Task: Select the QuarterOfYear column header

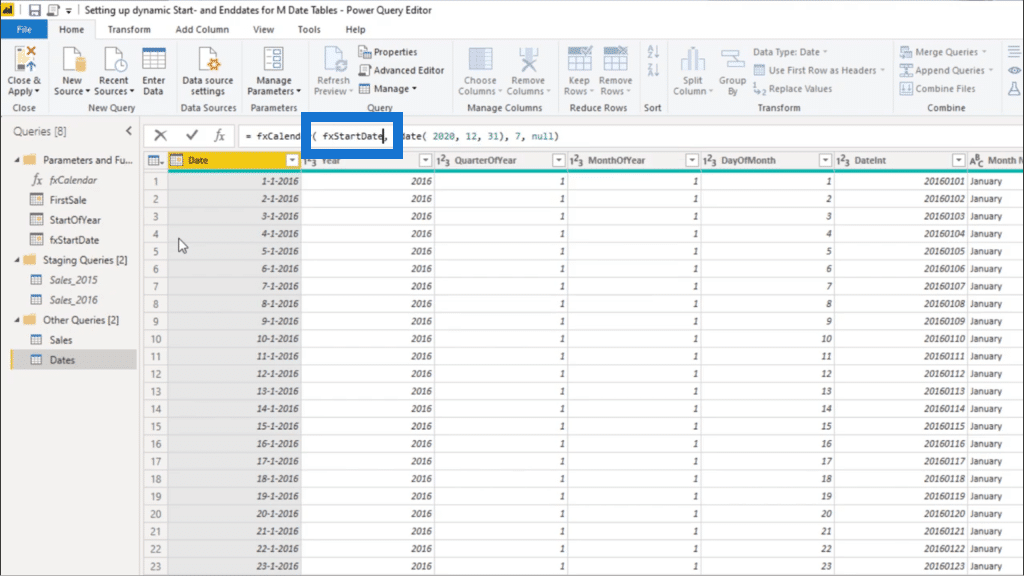Action: click(500, 160)
